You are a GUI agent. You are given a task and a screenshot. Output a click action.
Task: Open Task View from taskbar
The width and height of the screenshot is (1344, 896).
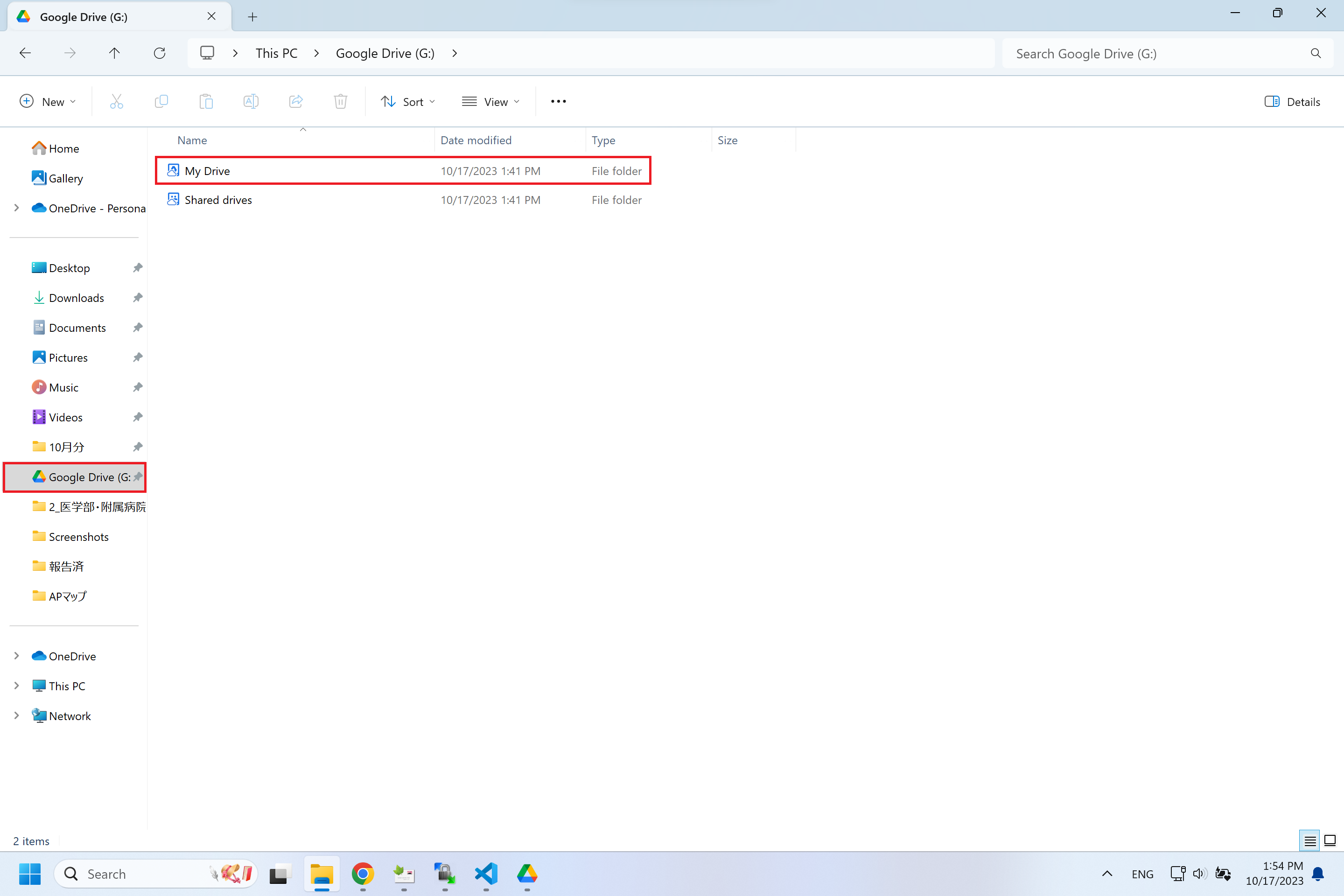pos(280,874)
